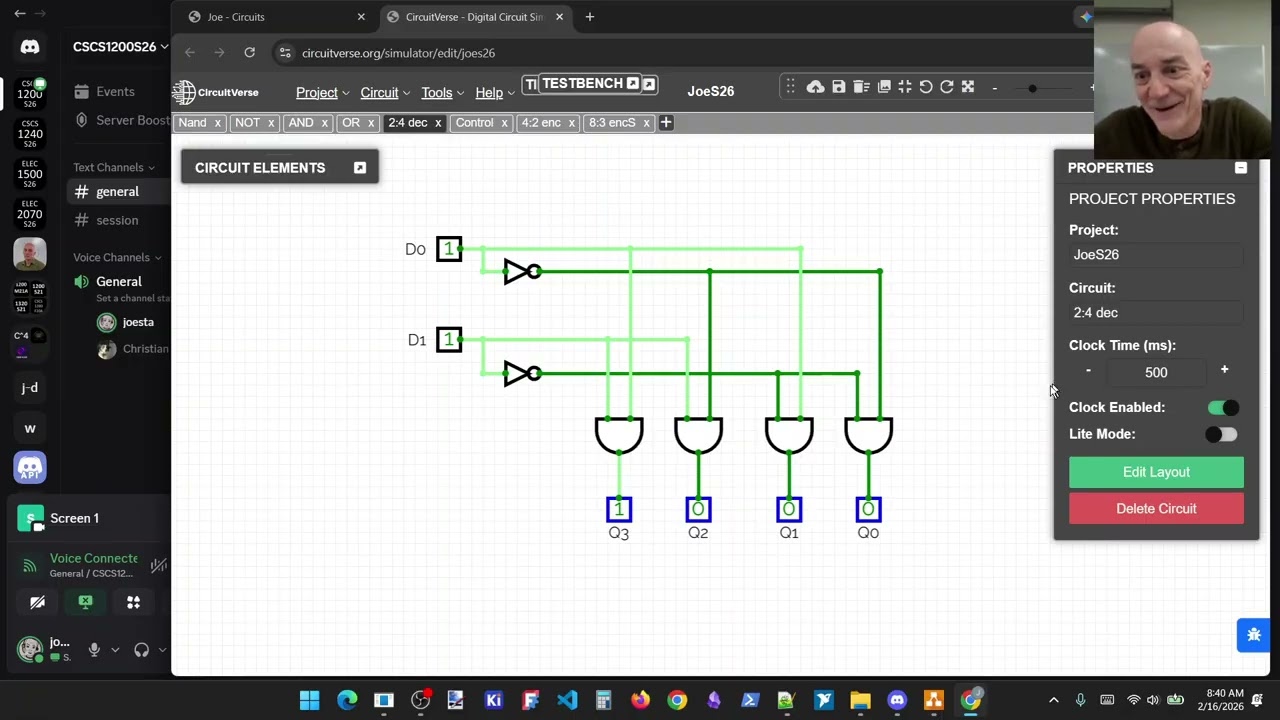Report an issue with the bug icon
1280x720 pixels.
tap(1254, 635)
